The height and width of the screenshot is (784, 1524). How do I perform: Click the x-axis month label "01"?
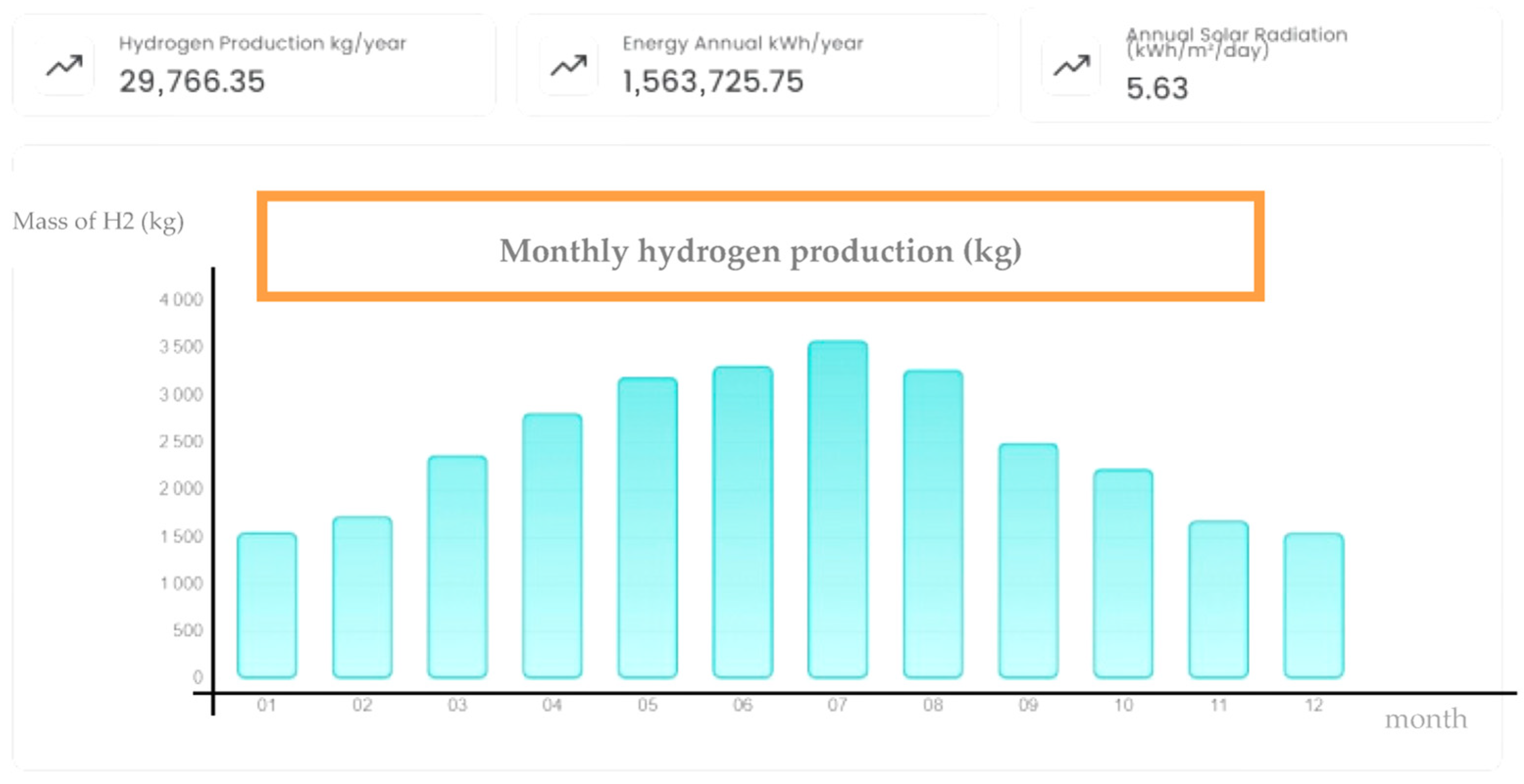coord(266,705)
